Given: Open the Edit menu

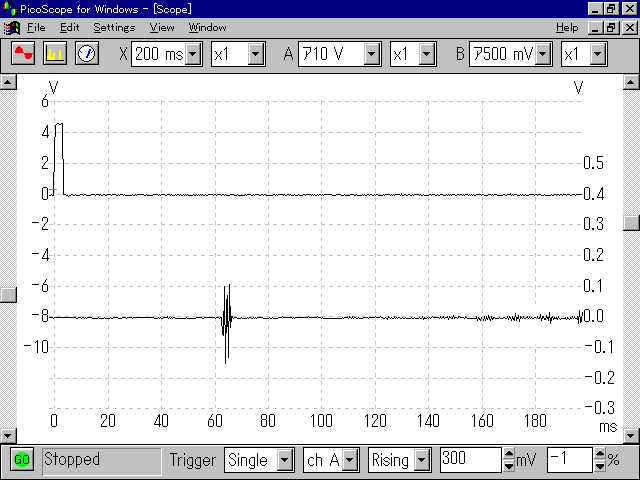Looking at the screenshot, I should pyautogui.click(x=69, y=28).
